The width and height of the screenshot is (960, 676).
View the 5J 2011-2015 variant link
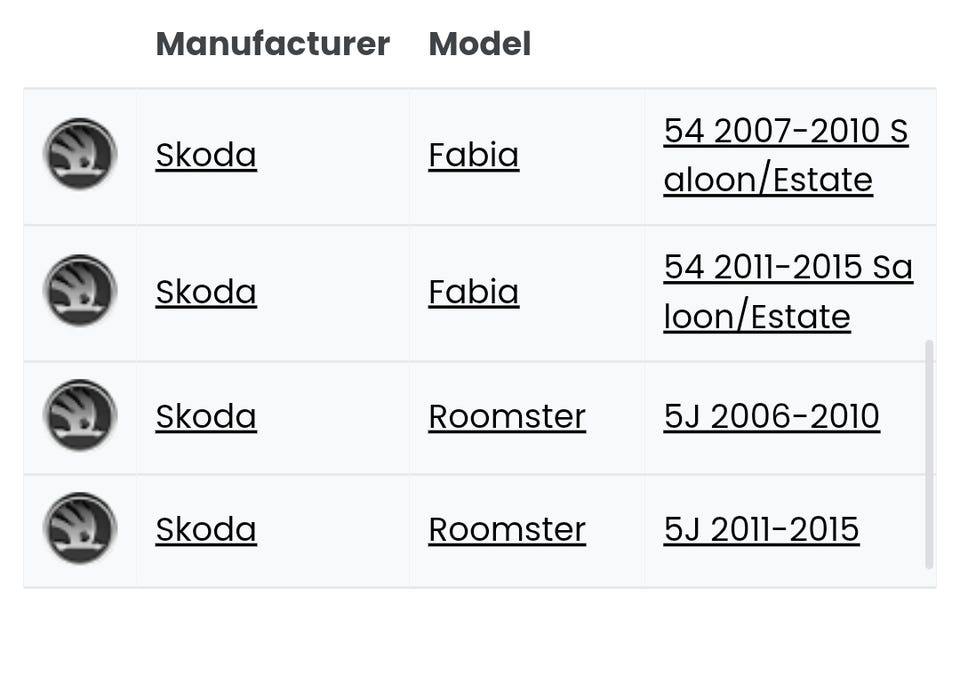(761, 530)
